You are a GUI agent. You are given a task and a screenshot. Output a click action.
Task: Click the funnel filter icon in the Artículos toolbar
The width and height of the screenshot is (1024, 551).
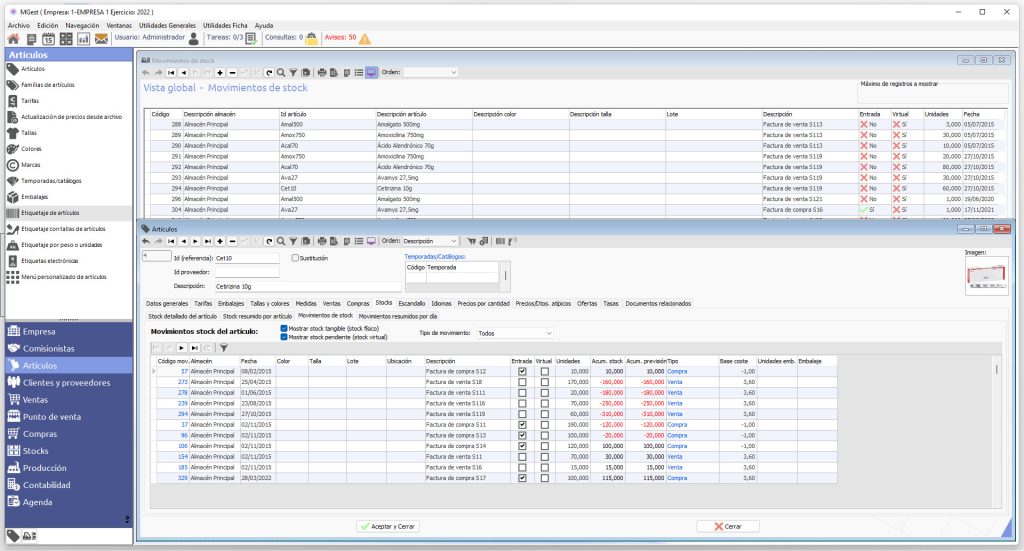pyautogui.click(x=293, y=241)
